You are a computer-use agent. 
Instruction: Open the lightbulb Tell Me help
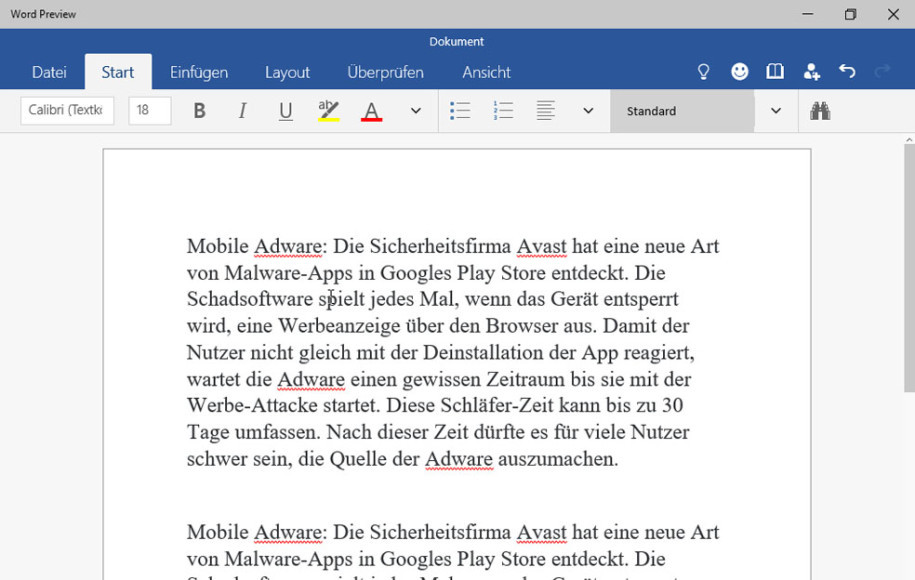pyautogui.click(x=704, y=72)
